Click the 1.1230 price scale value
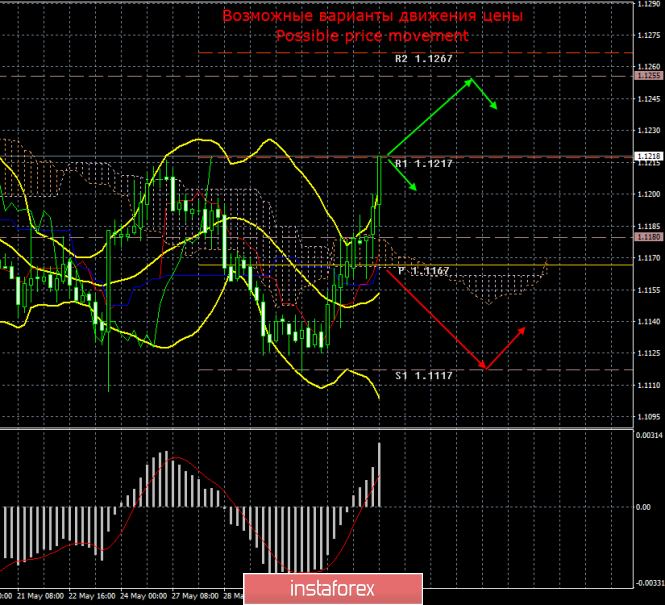The width and height of the screenshot is (665, 605). pyautogui.click(x=649, y=130)
